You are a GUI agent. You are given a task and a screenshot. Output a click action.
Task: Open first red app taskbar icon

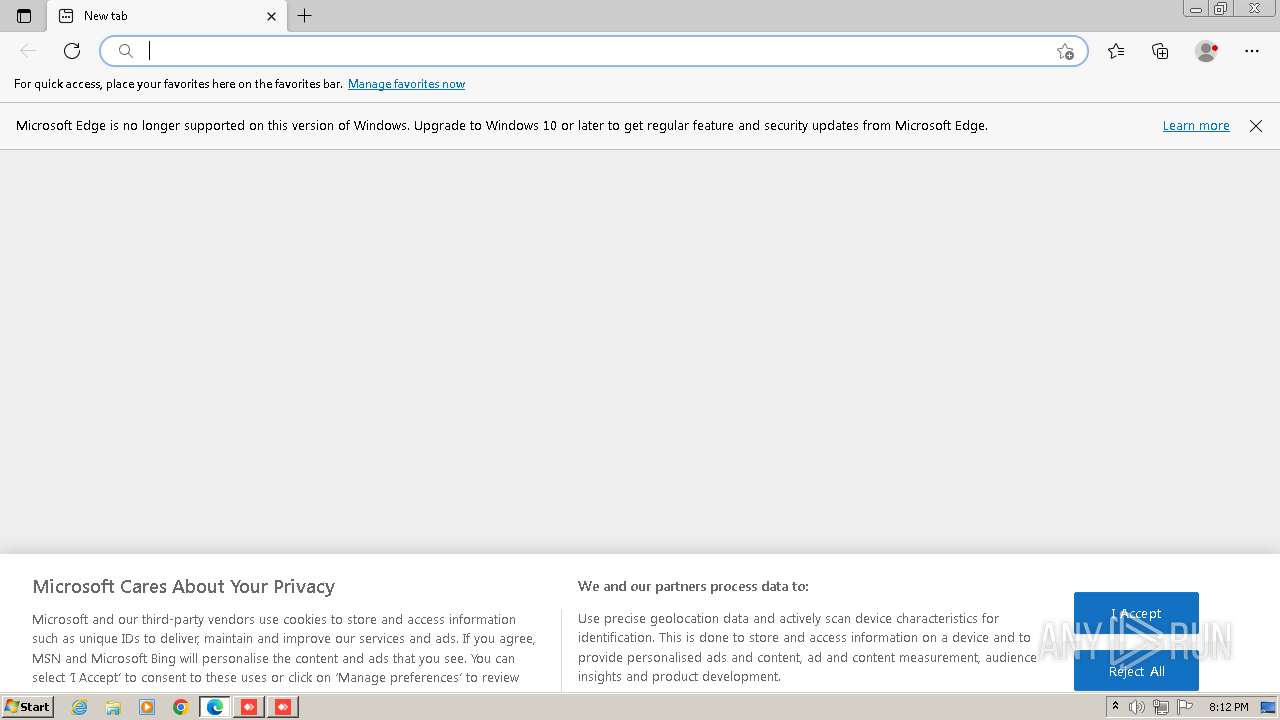tap(249, 707)
